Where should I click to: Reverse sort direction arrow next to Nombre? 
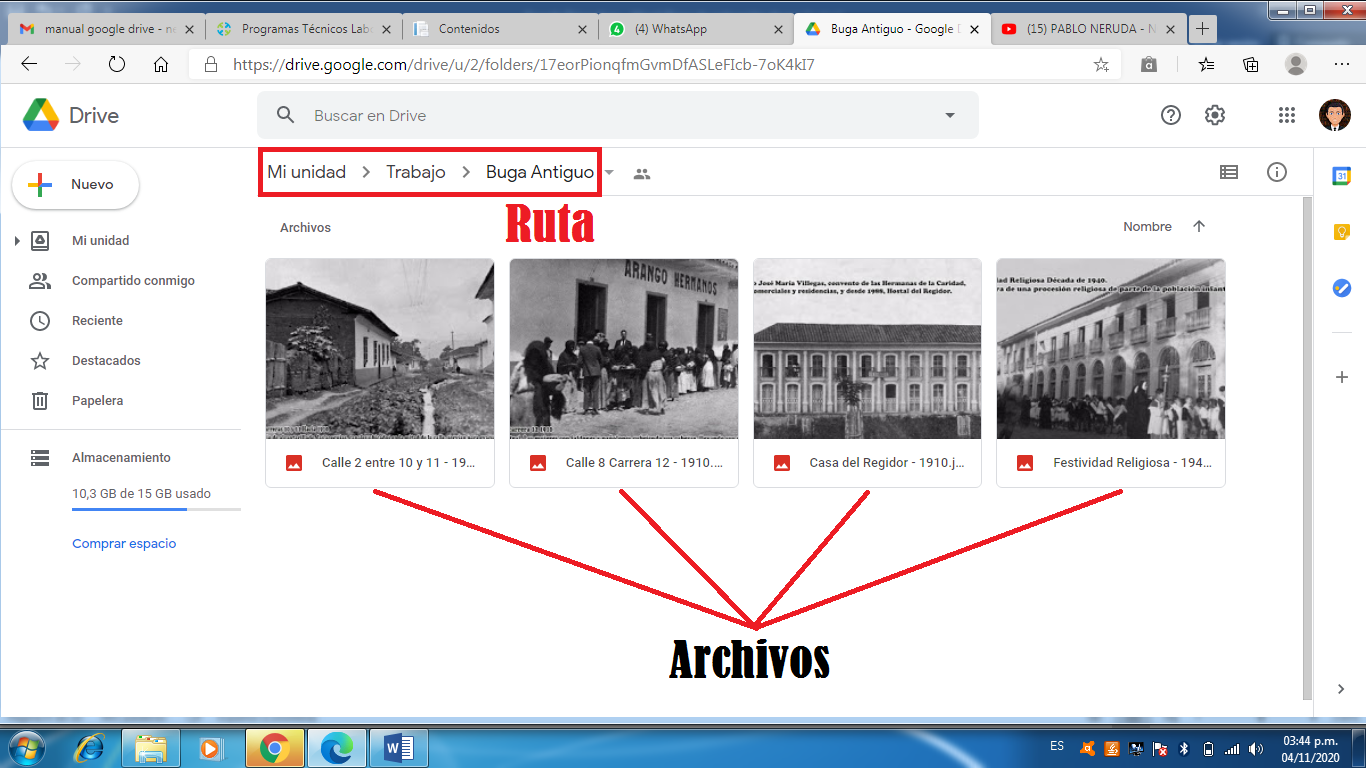click(x=1199, y=227)
